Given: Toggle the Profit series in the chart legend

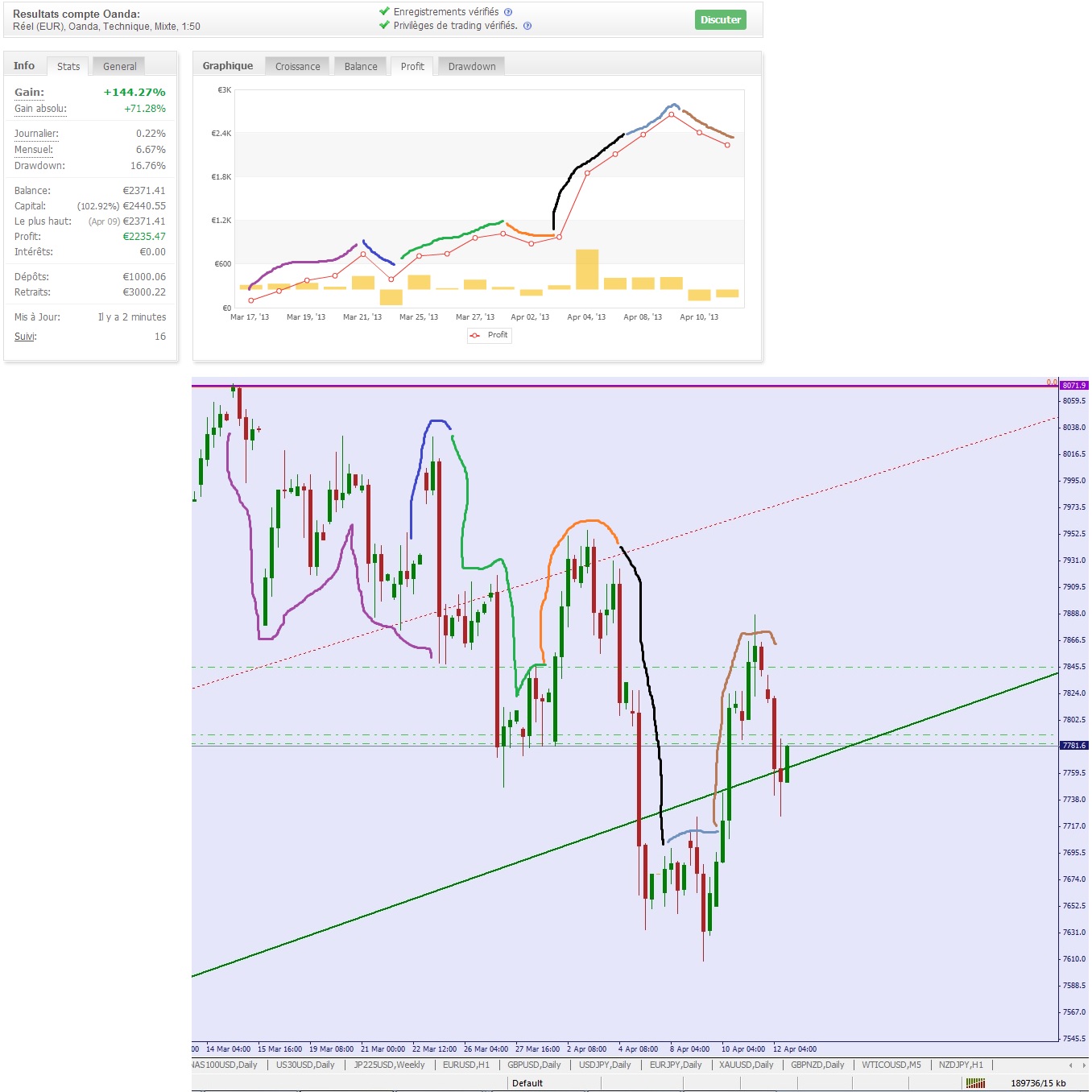Looking at the screenshot, I should click(489, 335).
